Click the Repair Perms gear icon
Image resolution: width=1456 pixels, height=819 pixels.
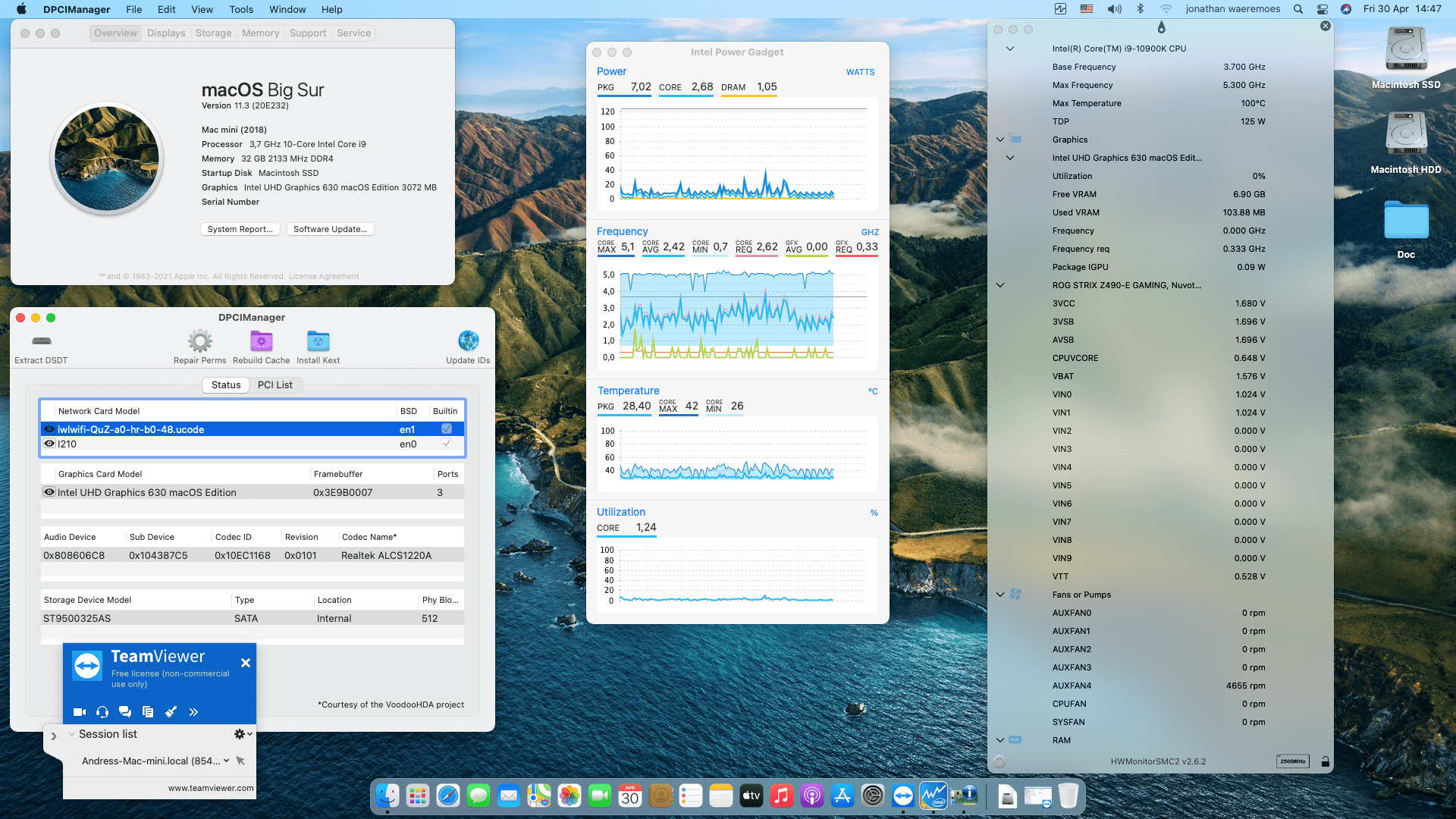tap(200, 341)
